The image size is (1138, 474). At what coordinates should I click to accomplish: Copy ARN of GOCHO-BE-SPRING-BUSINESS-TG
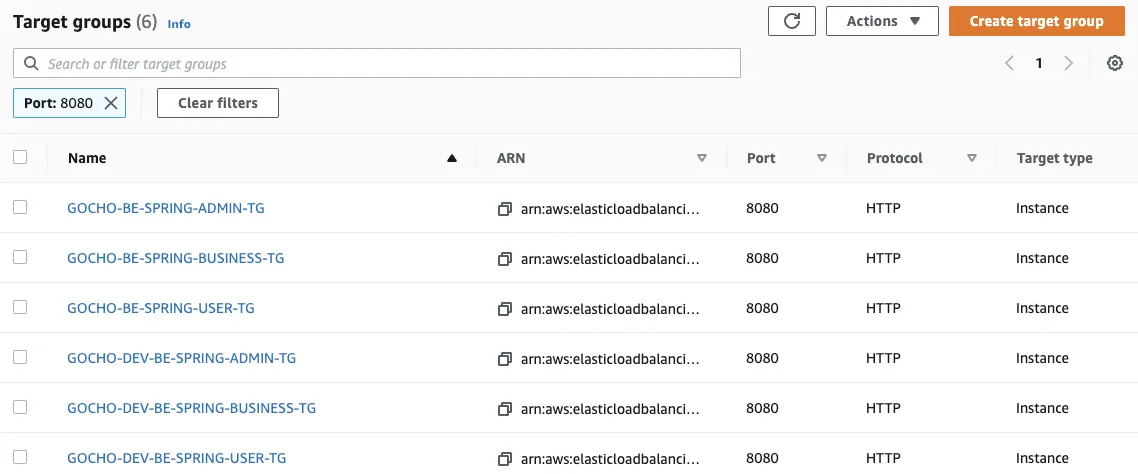(x=505, y=259)
